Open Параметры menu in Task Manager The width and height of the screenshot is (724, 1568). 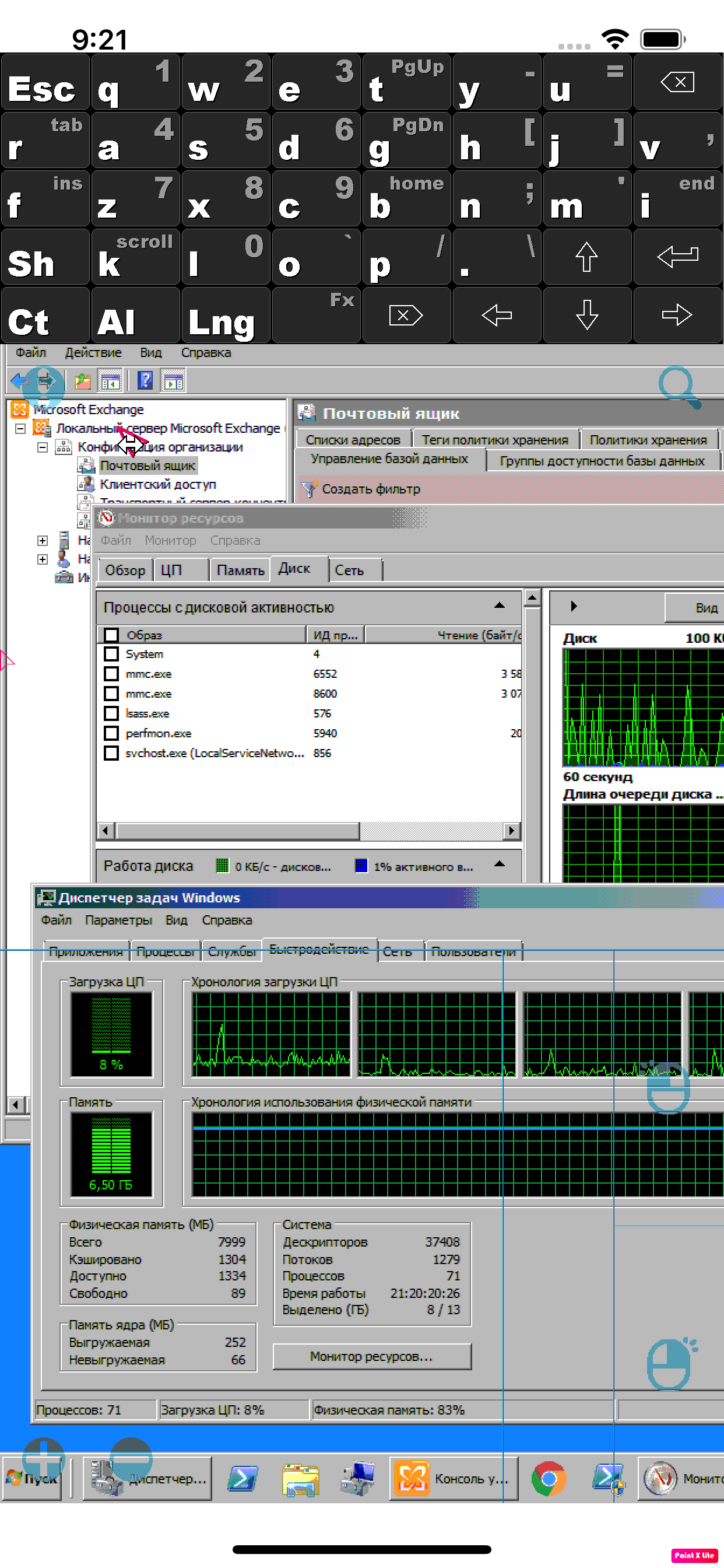pyautogui.click(x=118, y=921)
